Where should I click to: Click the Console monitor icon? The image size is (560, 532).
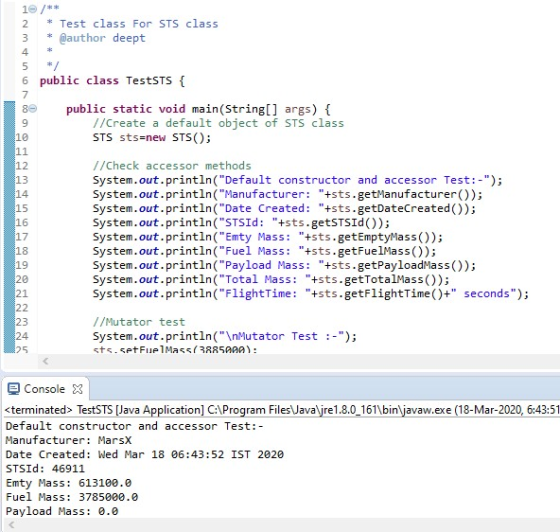[14, 389]
